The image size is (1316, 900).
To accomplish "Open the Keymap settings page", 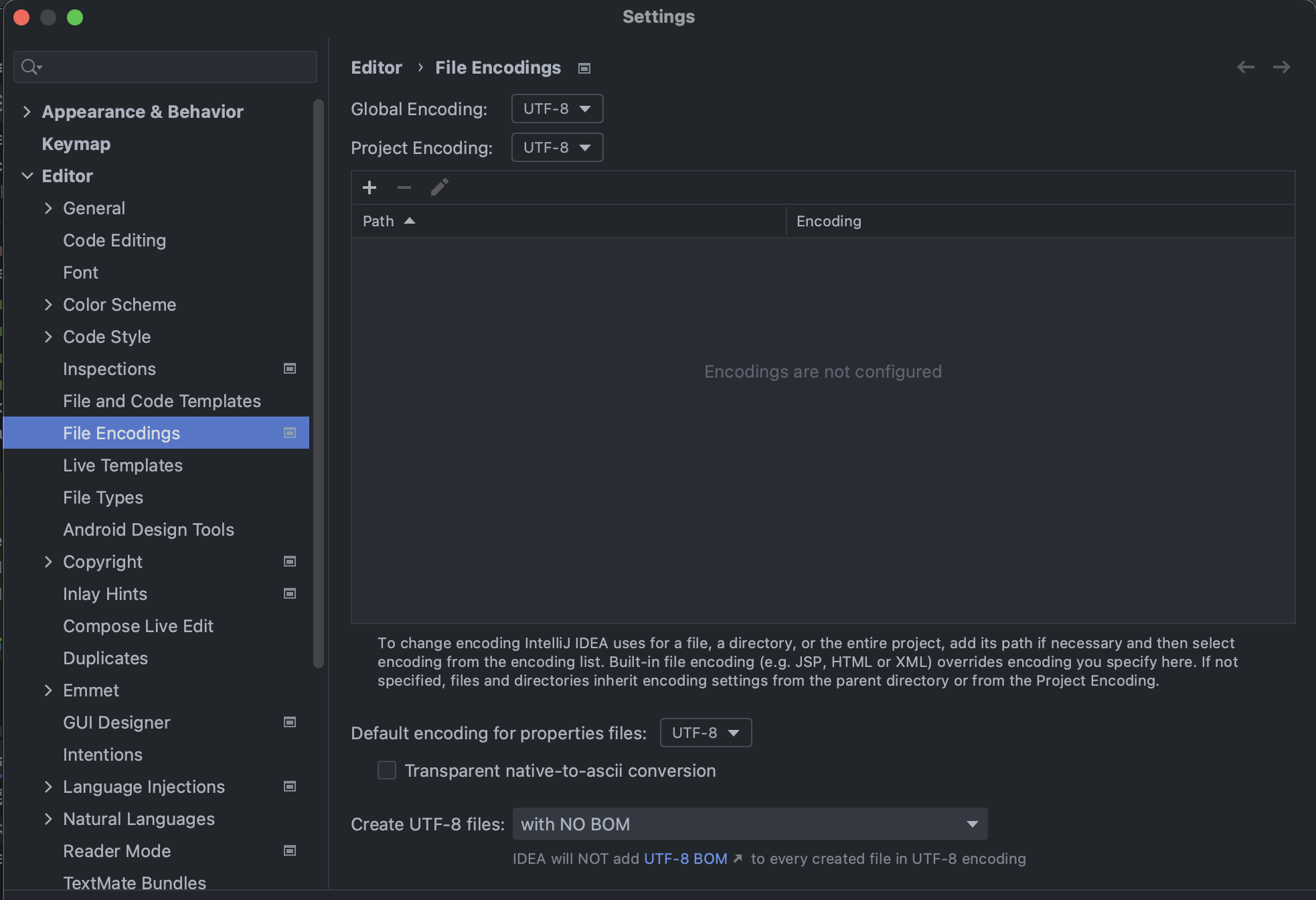I will 76,144.
